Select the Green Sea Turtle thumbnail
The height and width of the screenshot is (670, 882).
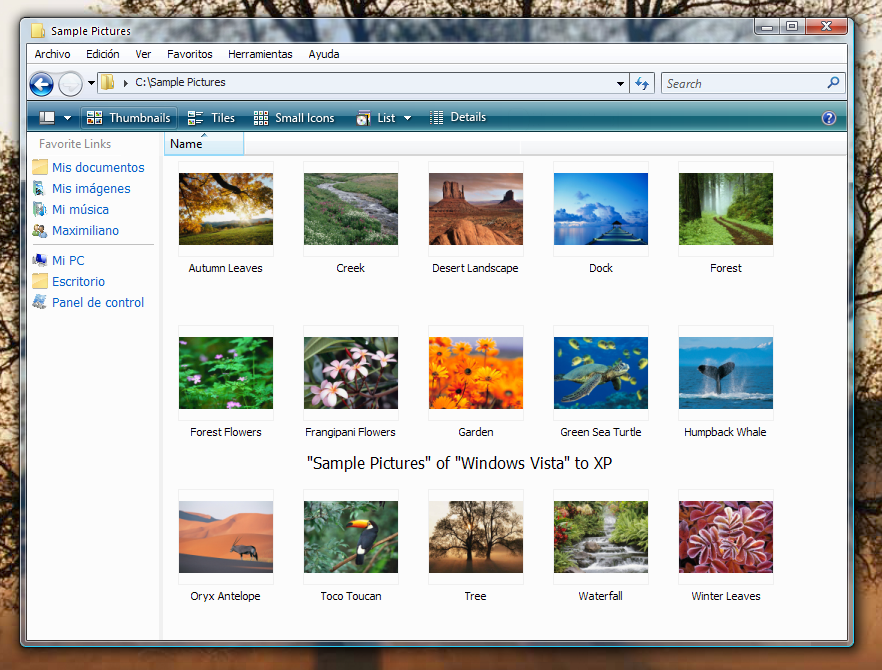click(x=600, y=371)
